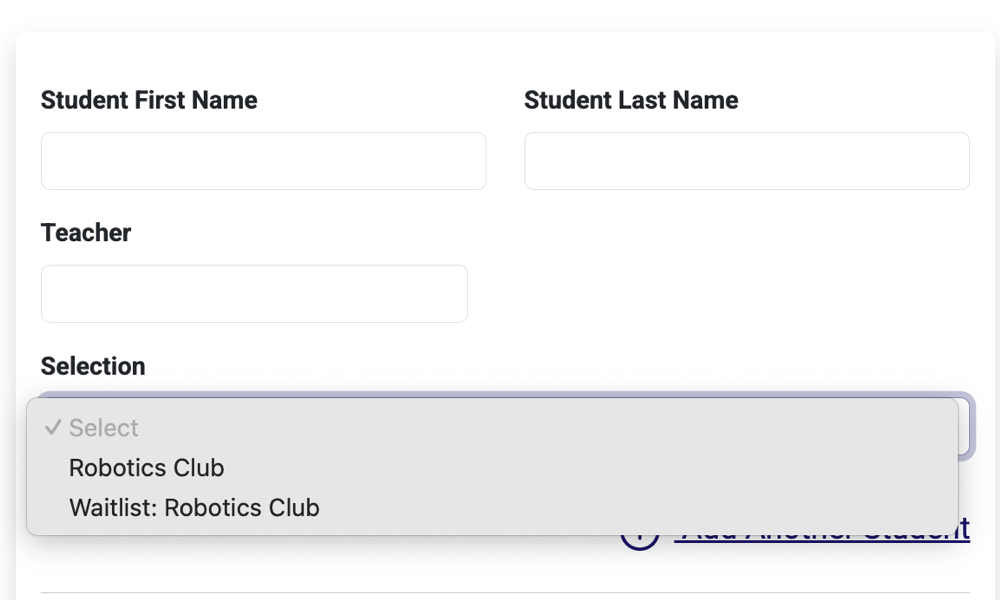The height and width of the screenshot is (600, 1000).
Task: Choose Waitlist: Robotics Club option
Action: [193, 508]
